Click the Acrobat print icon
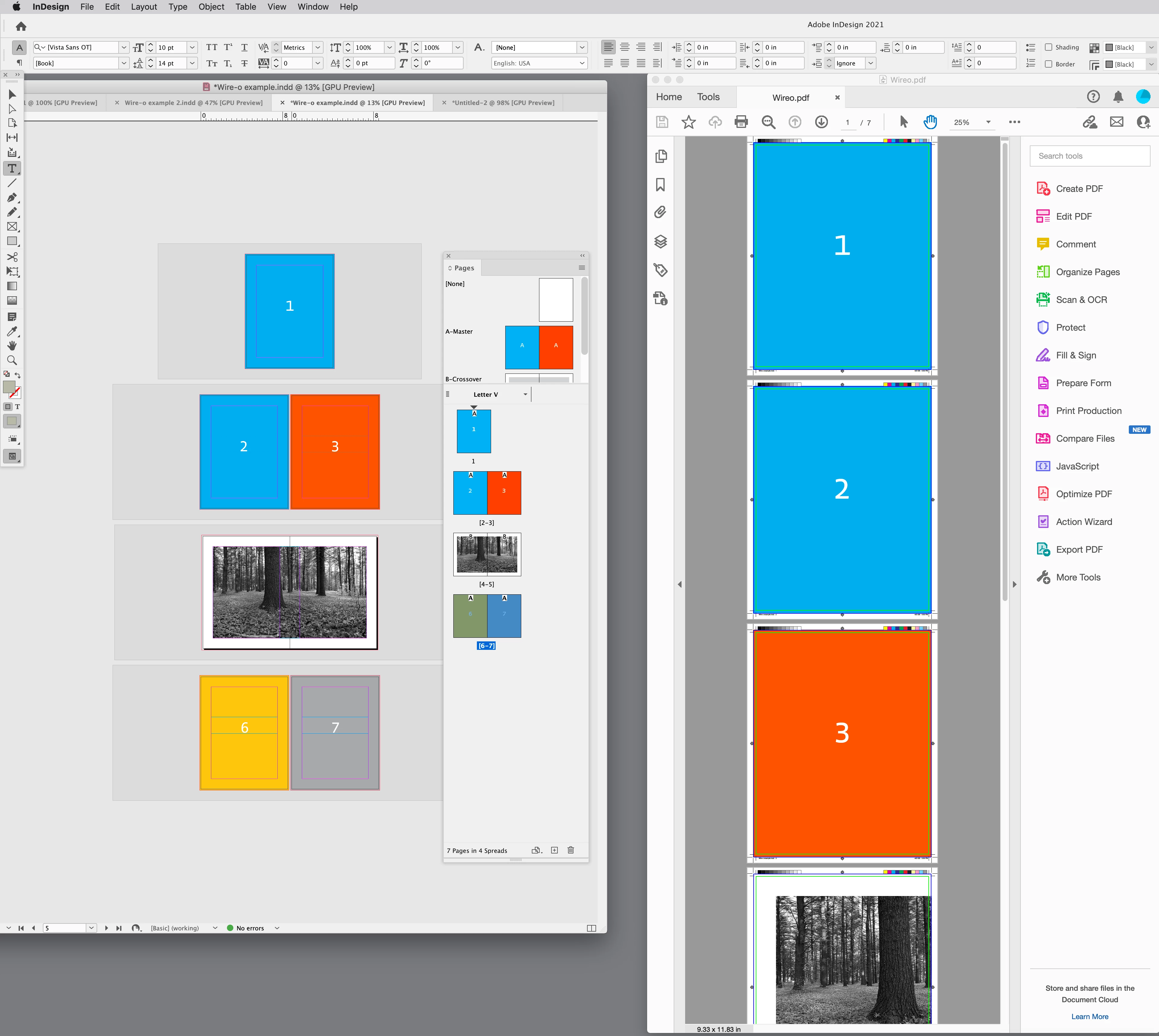The image size is (1159, 1036). pyautogui.click(x=741, y=122)
